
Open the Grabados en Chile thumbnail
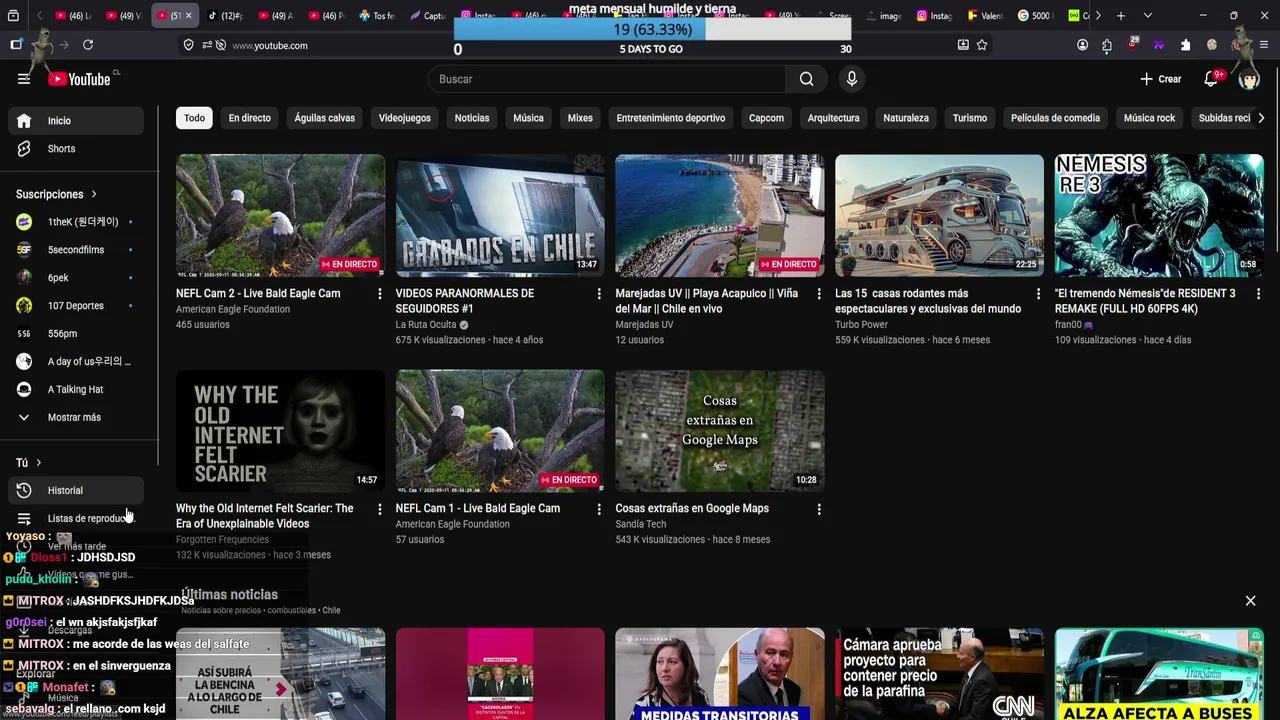500,215
